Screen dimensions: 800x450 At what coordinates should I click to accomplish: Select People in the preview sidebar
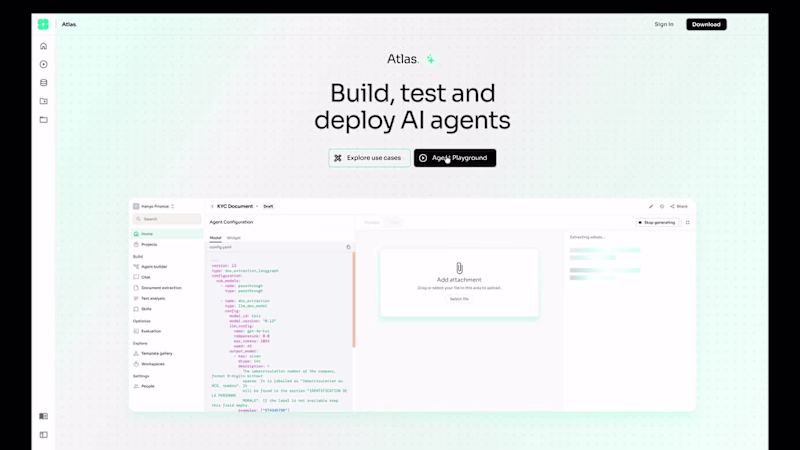(x=147, y=386)
